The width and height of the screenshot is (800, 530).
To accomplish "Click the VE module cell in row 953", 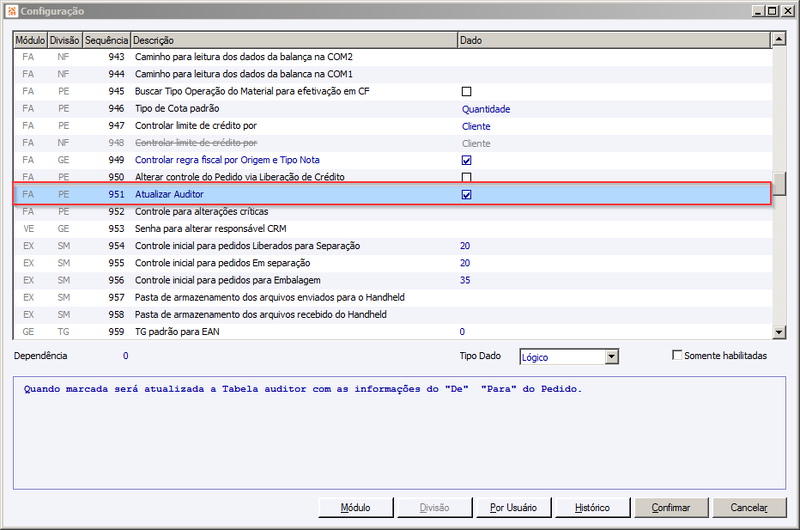I will (x=29, y=229).
